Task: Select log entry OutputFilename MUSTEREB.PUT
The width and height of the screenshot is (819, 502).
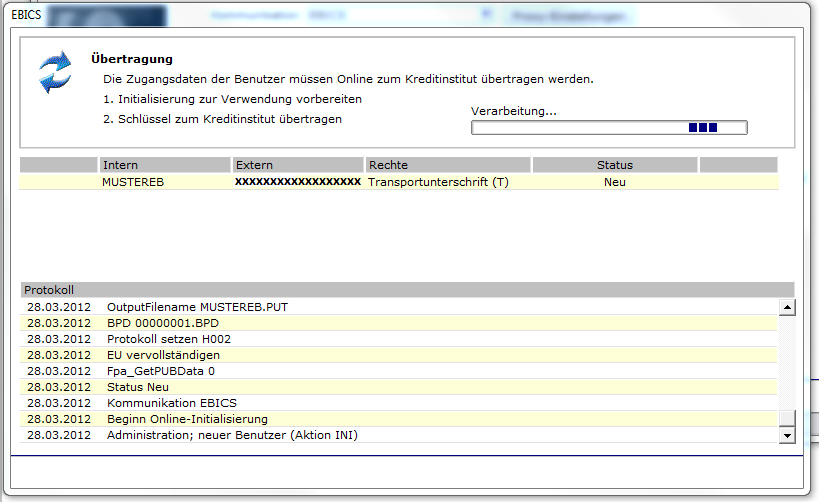Action: (399, 307)
